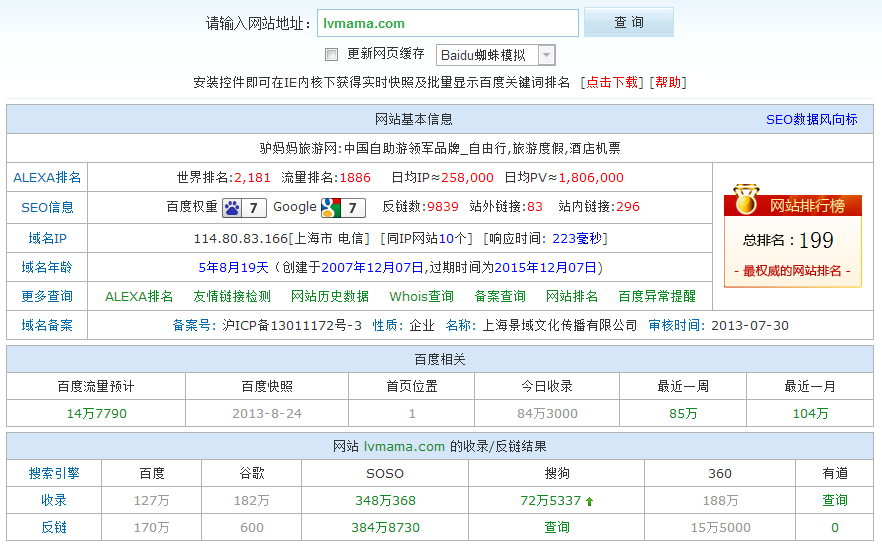Open Whois查询 link
The image size is (882, 545).
click(421, 296)
